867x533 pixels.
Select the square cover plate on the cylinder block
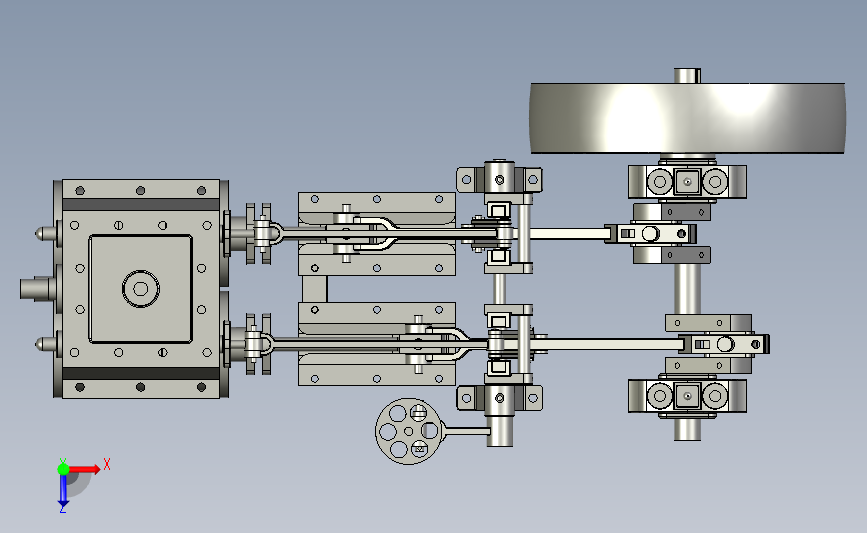pyautogui.click(x=140, y=289)
